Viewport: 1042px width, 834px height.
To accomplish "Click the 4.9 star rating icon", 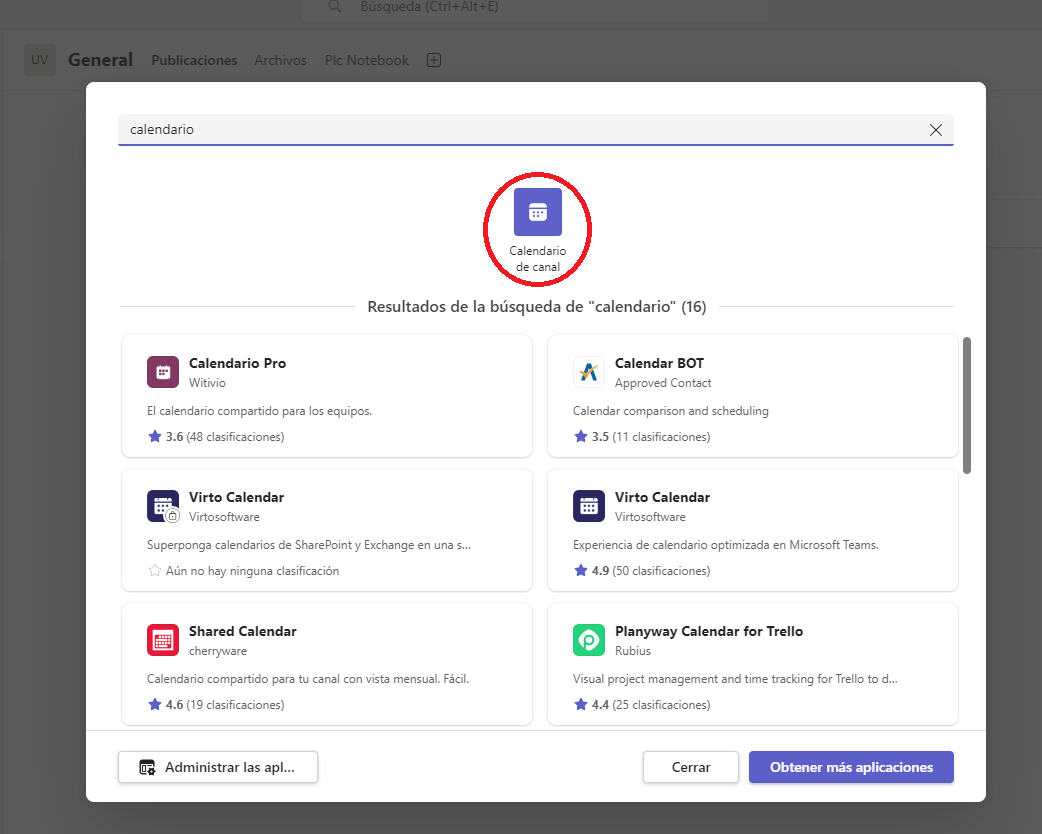I will coord(581,571).
